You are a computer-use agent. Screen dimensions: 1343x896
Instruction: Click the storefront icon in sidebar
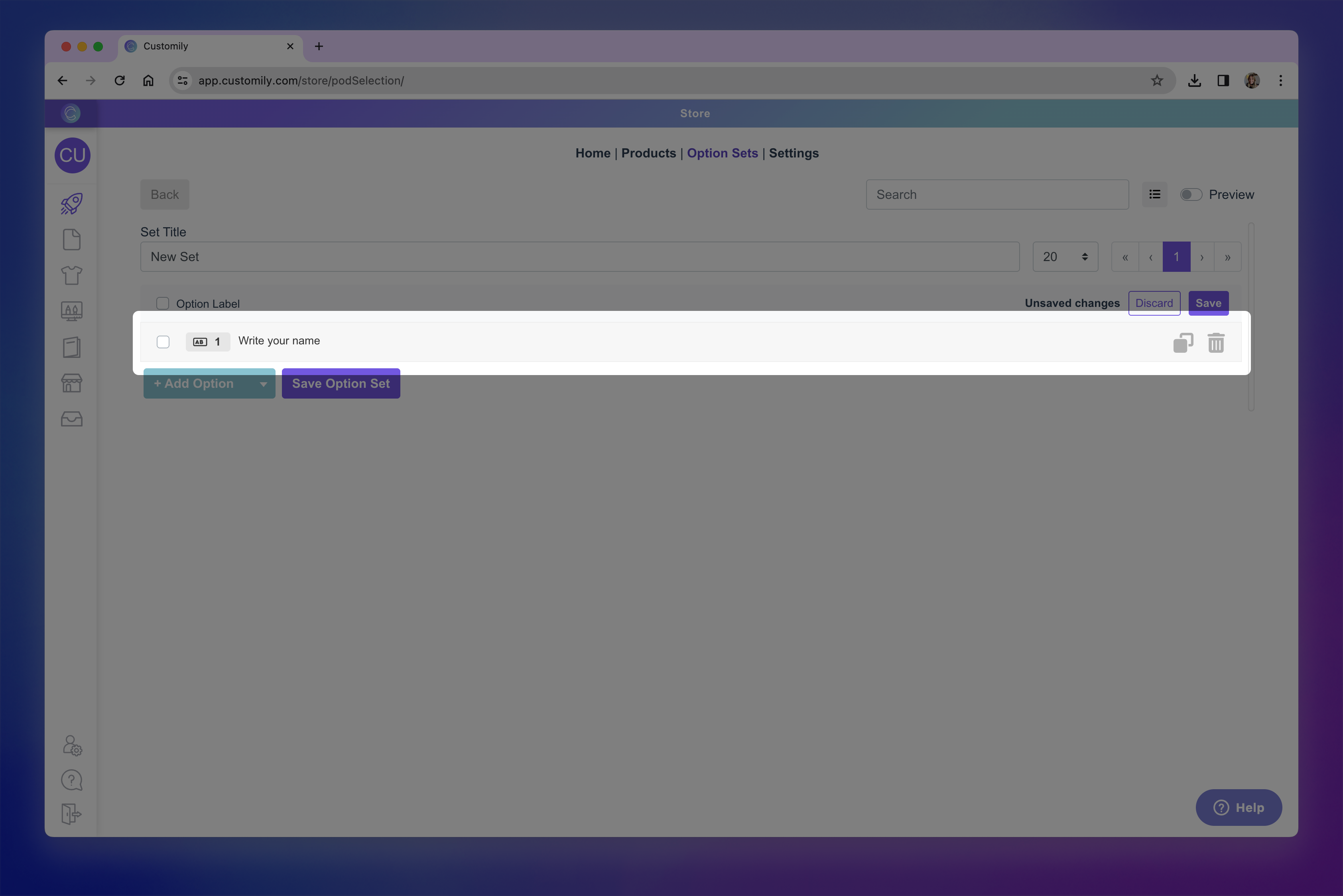[x=72, y=383]
